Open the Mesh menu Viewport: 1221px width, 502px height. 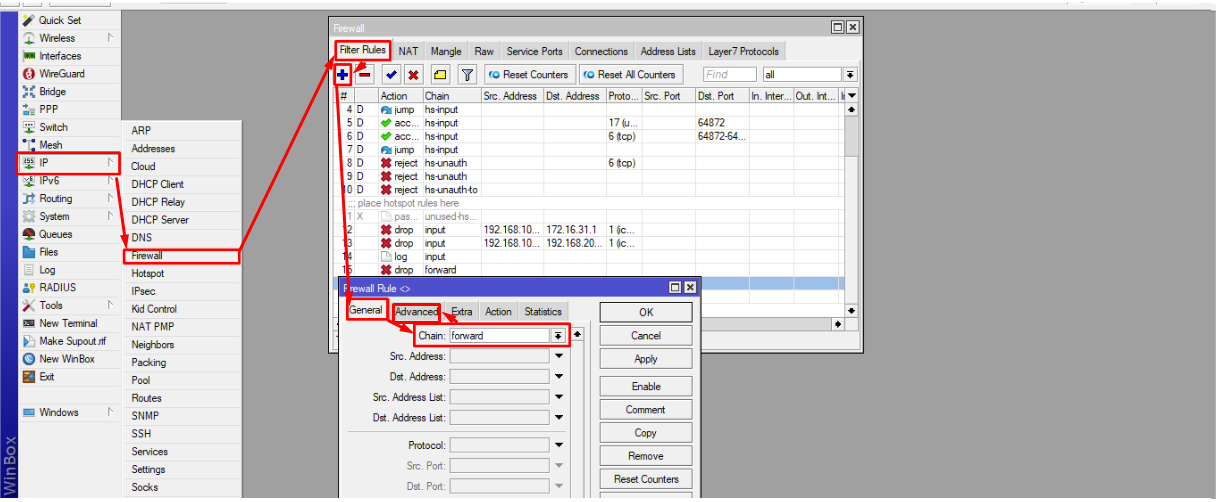(x=51, y=145)
